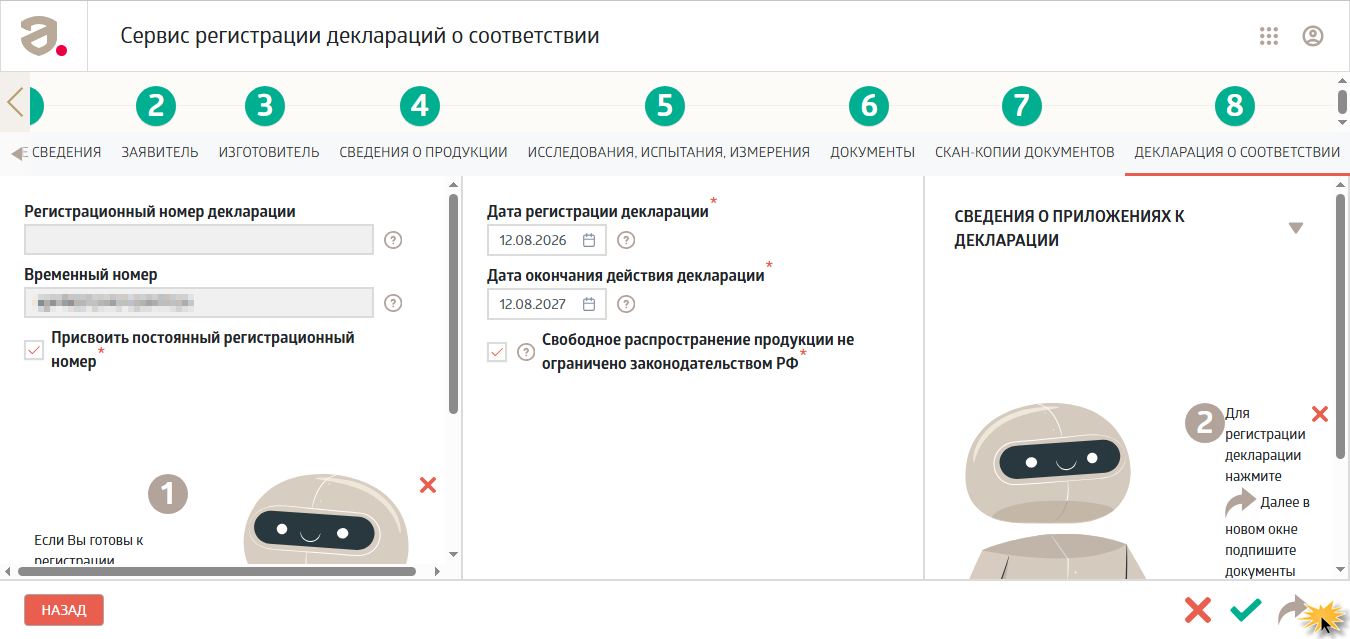Viewport: 1350px width, 639px height.
Task: Click the red cancel cross in footer
Action: pyautogui.click(x=1197, y=610)
